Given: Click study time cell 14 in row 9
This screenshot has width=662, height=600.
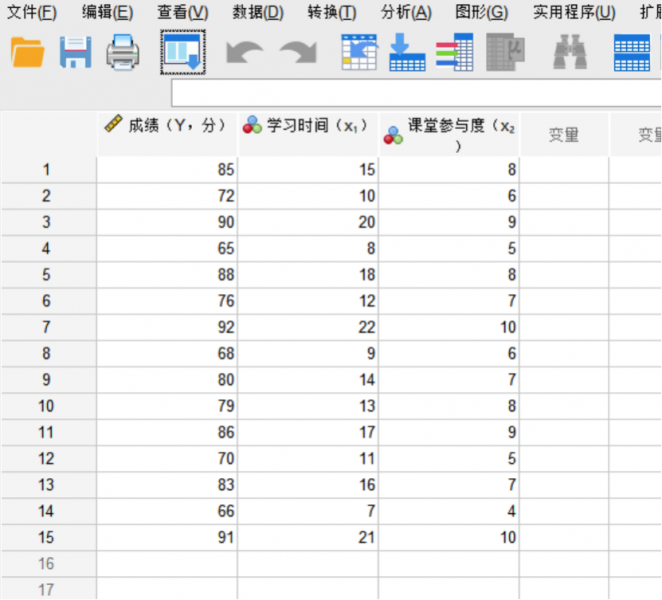Looking at the screenshot, I should tap(308, 380).
